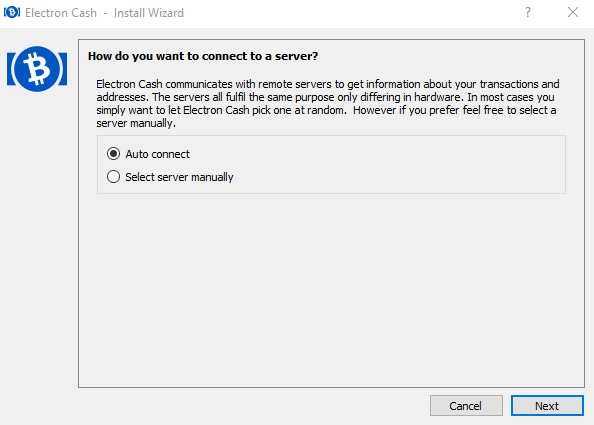Click the Select server manually label text
Image resolution: width=594 pixels, height=425 pixels.
[x=179, y=177]
